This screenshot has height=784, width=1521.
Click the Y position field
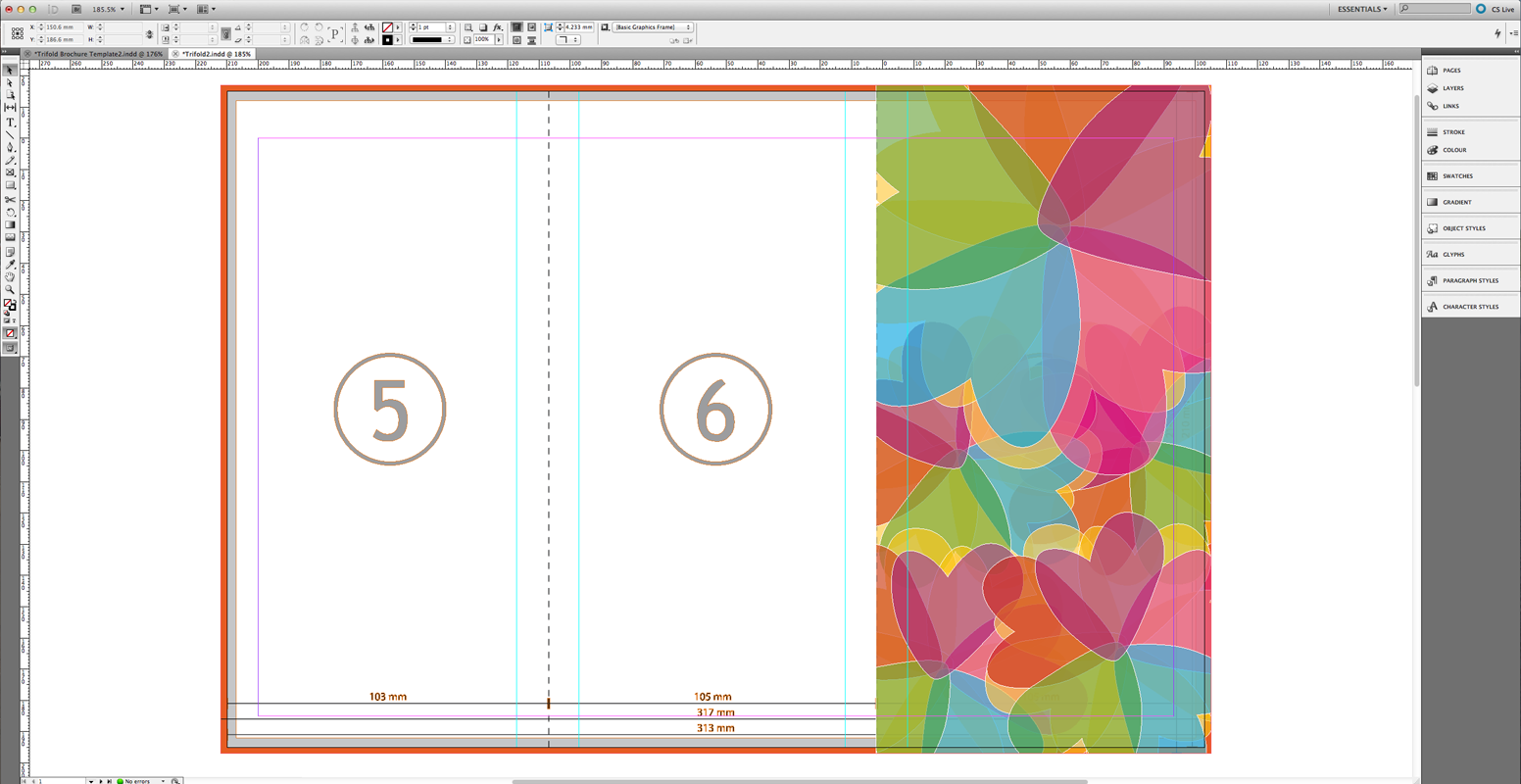[x=66, y=40]
